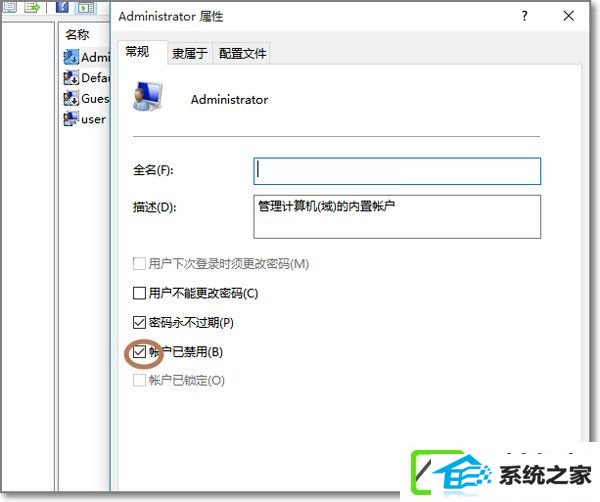Select the DefaultAccount user entry
This screenshot has width=600, height=502.
(86, 78)
